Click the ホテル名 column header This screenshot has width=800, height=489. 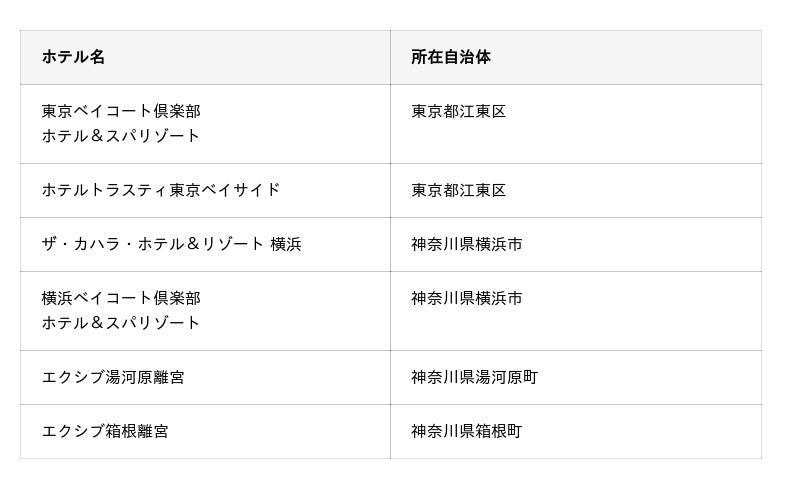click(x=73, y=57)
